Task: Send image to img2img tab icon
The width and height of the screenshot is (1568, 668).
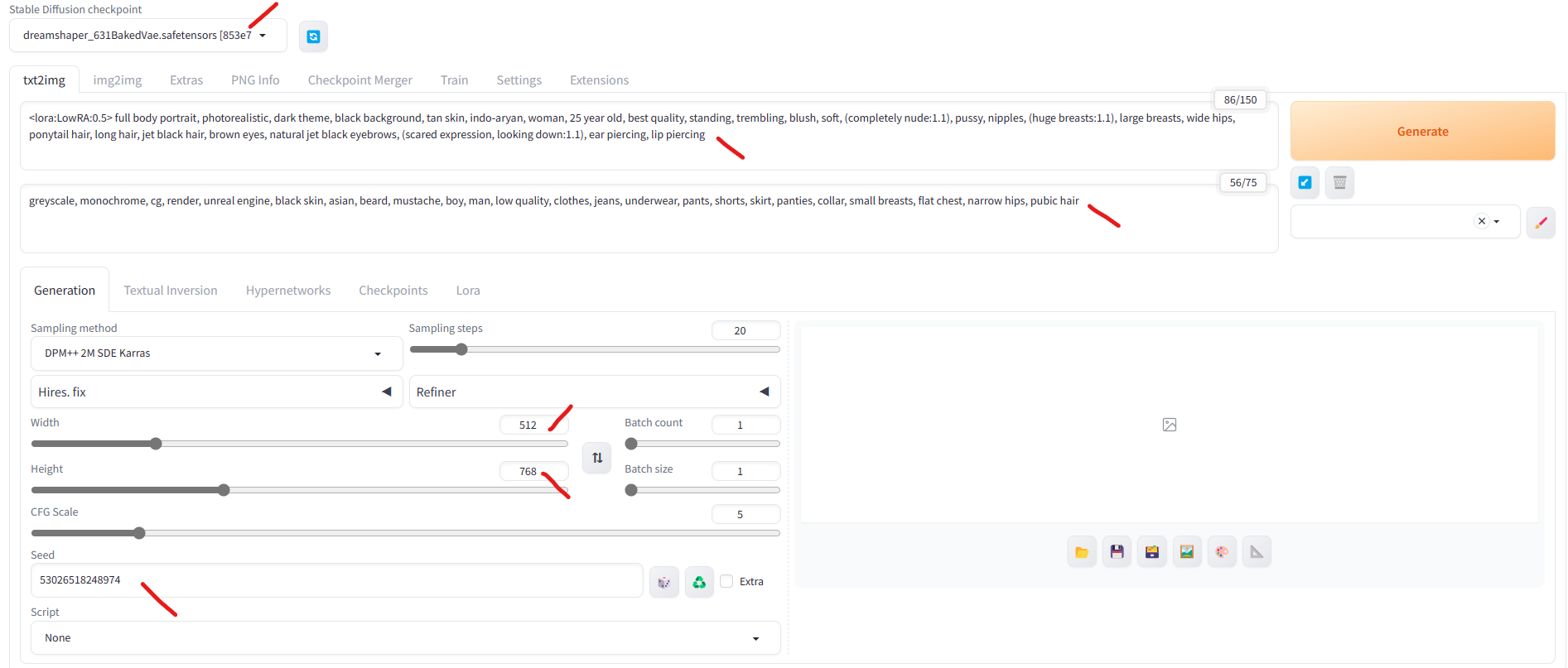Action: [1186, 552]
